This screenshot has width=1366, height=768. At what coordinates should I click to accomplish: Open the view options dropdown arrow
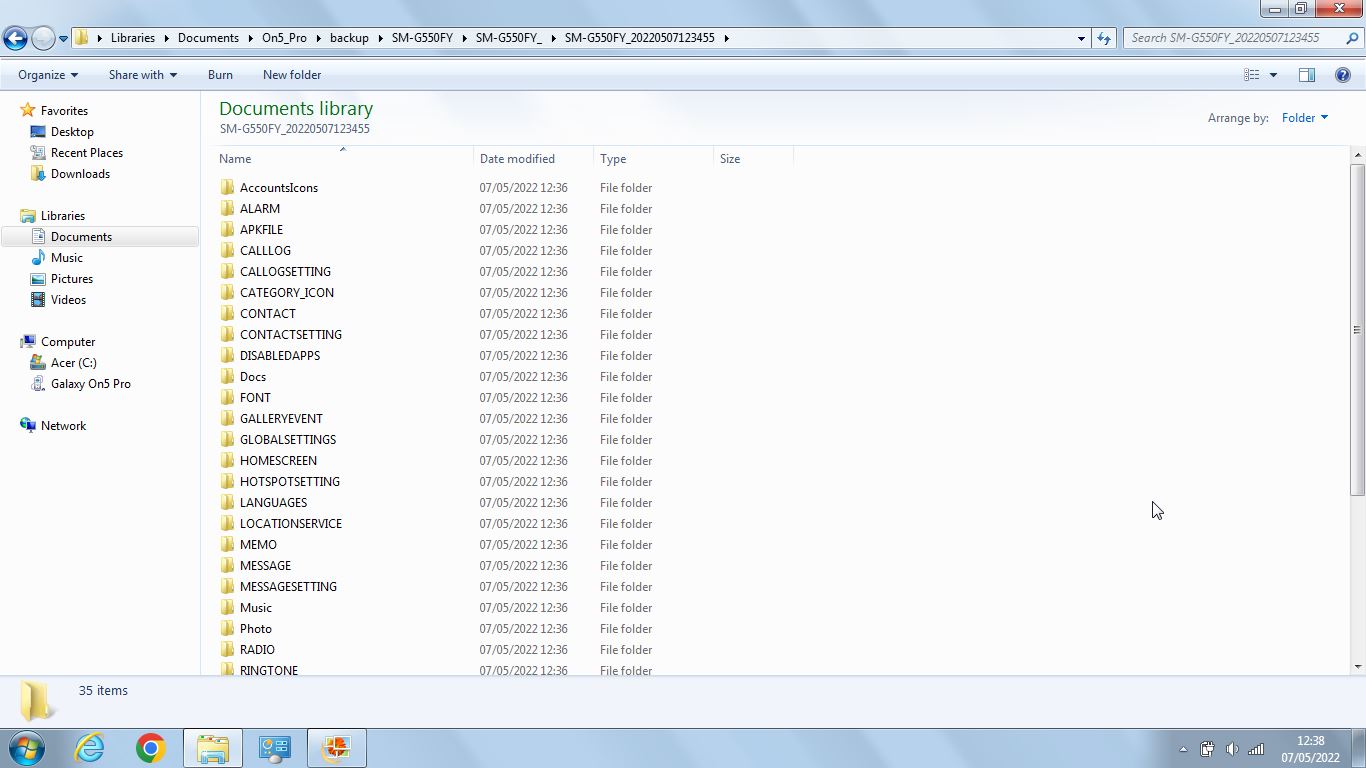tap(1273, 75)
